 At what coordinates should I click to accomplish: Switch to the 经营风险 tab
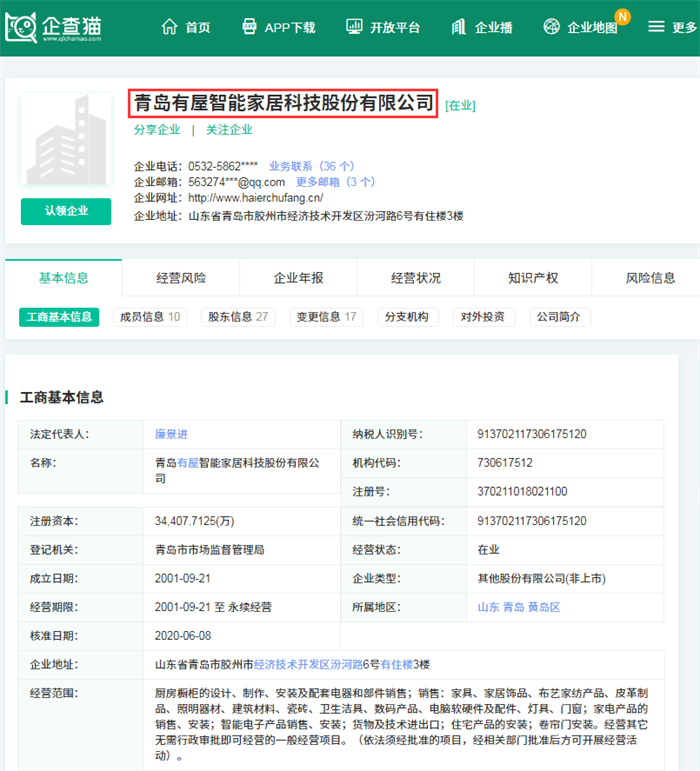click(181, 278)
